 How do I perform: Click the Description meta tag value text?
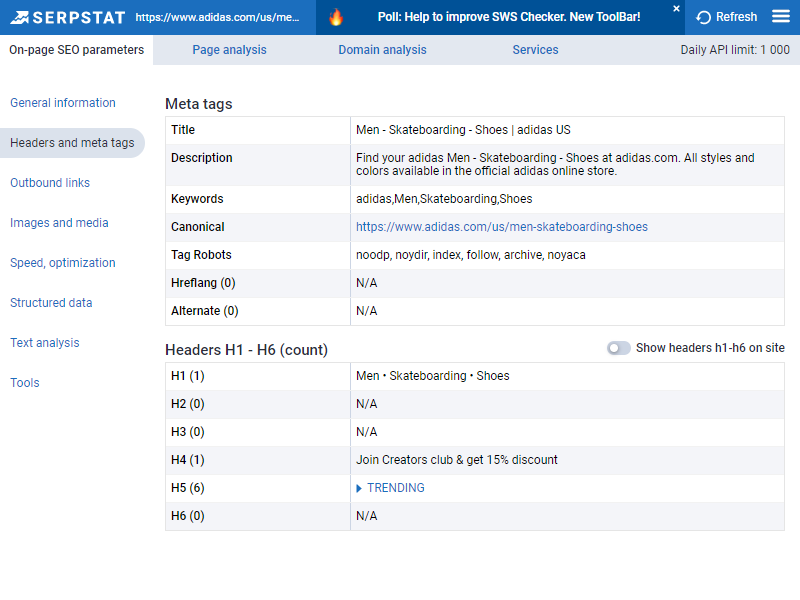pos(555,164)
